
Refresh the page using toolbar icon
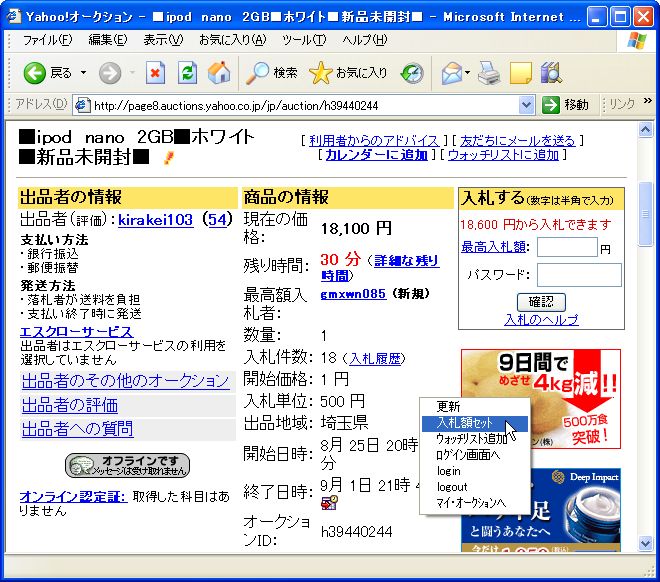(x=187, y=73)
